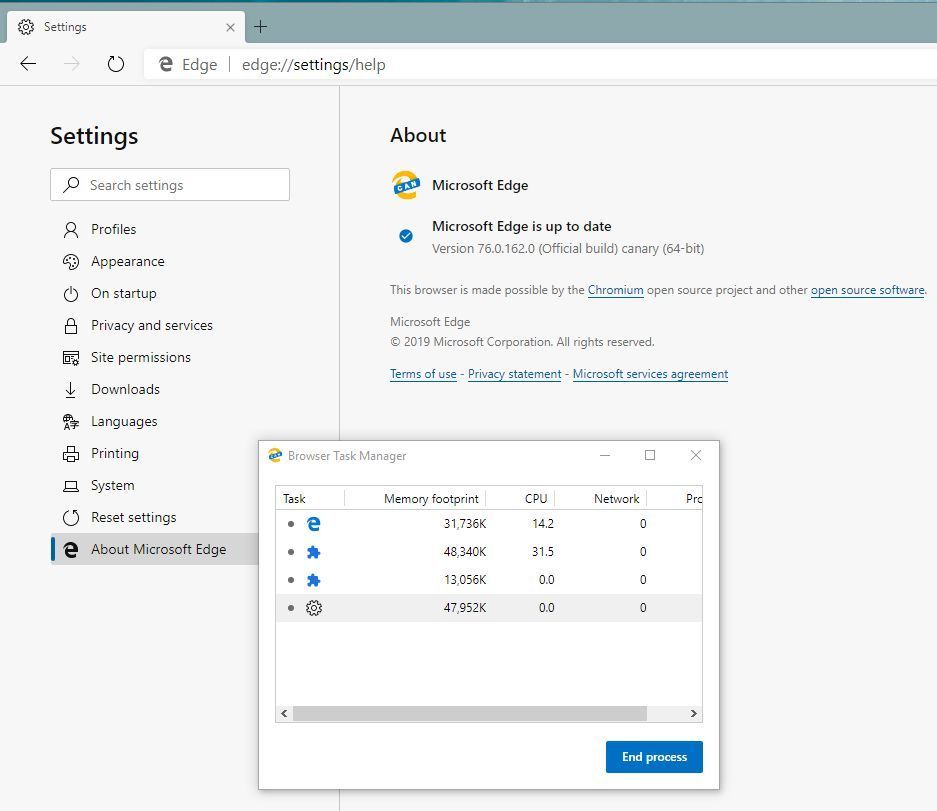Click the scrollbar right arrow in Task Manager

693,714
